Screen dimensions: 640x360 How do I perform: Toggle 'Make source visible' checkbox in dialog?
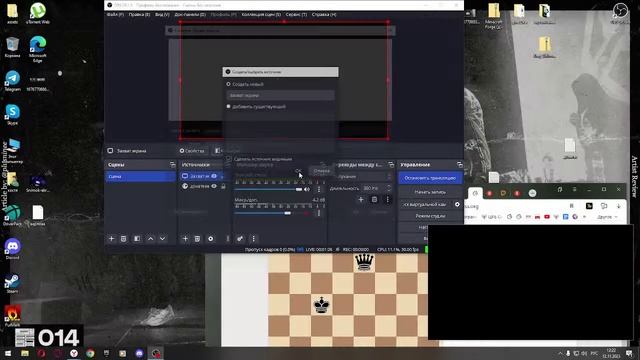pyautogui.click(x=229, y=159)
